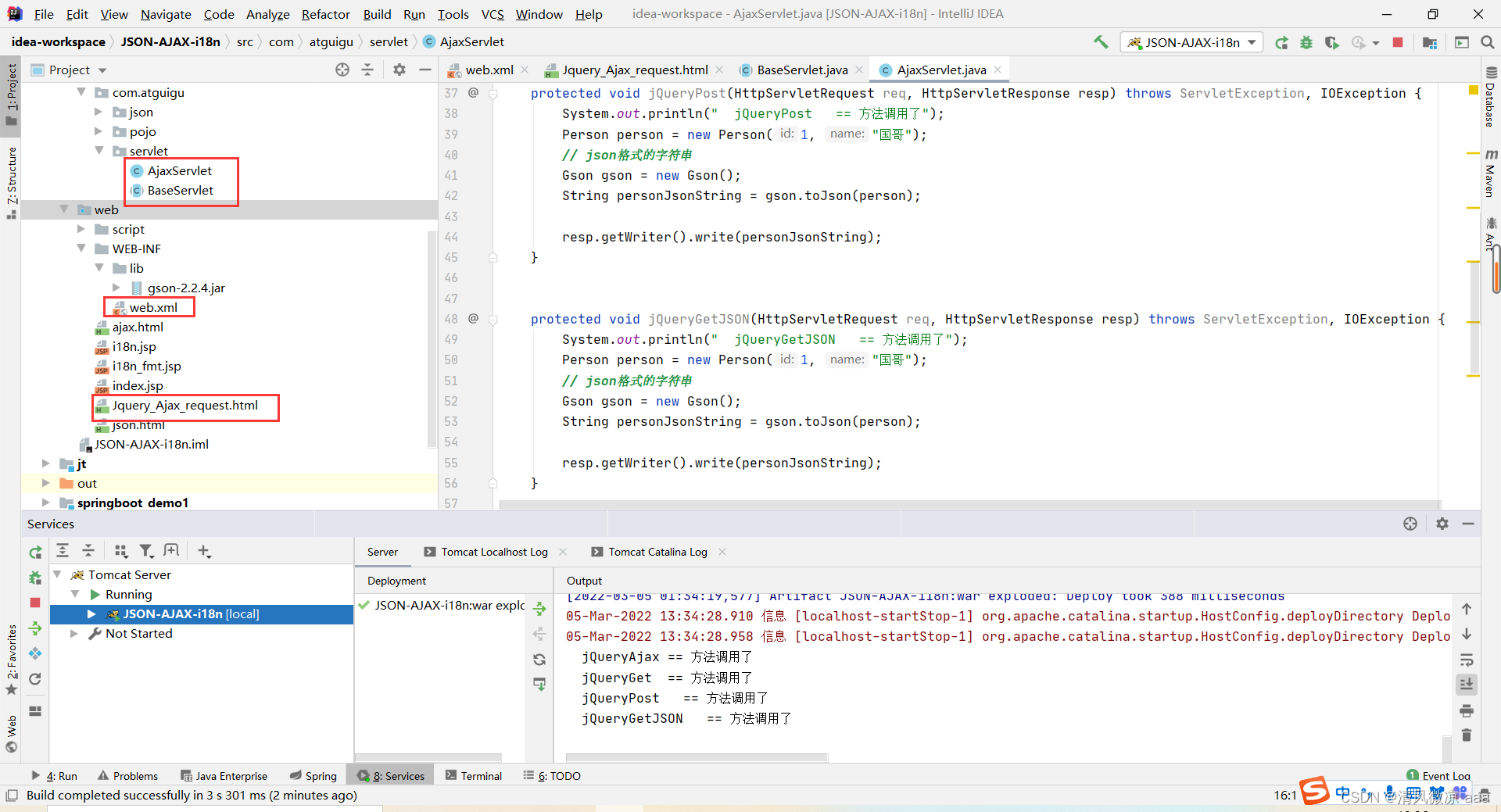Stop Tomcat using Services red stop icon
The image size is (1501, 812).
[x=35, y=603]
